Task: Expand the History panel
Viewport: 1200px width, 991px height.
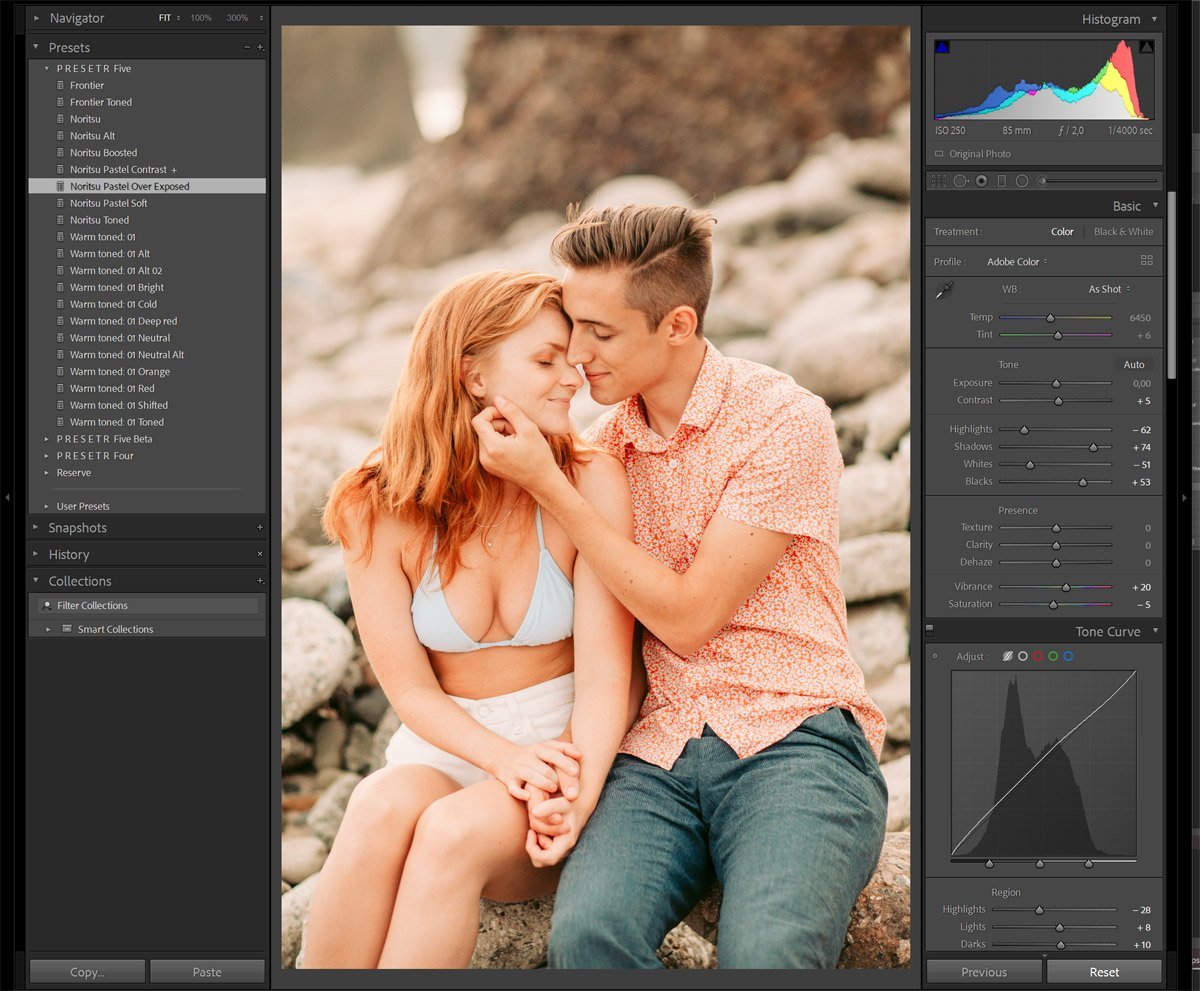Action: pyautogui.click(x=36, y=554)
